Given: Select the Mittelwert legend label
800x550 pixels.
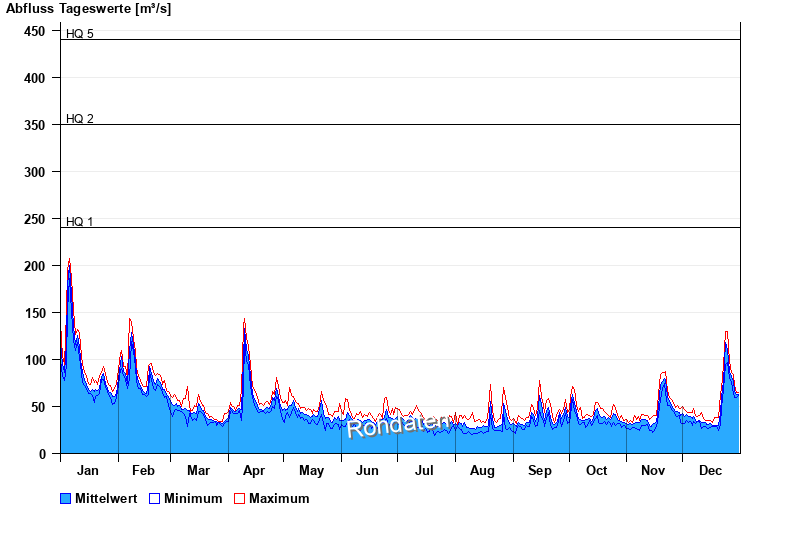Looking at the screenshot, I should tap(105, 498).
